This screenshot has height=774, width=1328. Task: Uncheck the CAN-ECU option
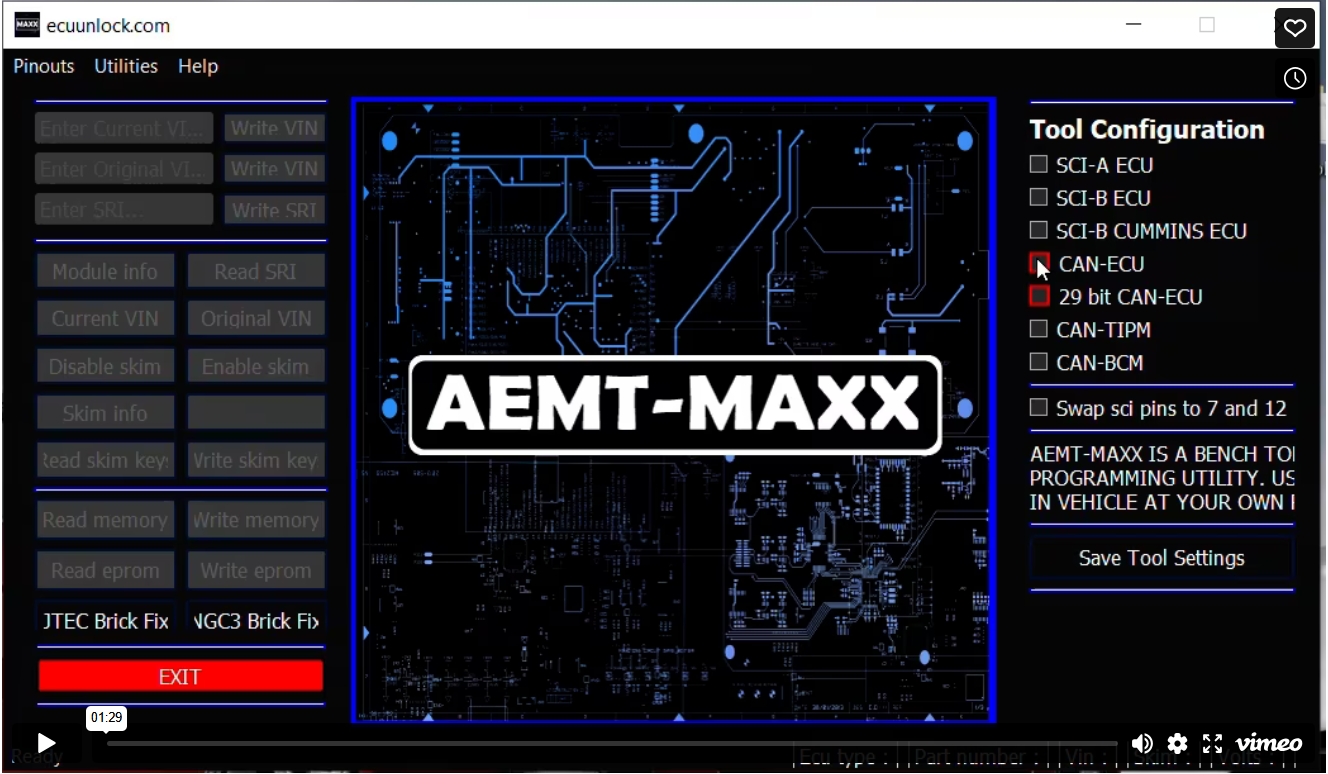click(1038, 263)
